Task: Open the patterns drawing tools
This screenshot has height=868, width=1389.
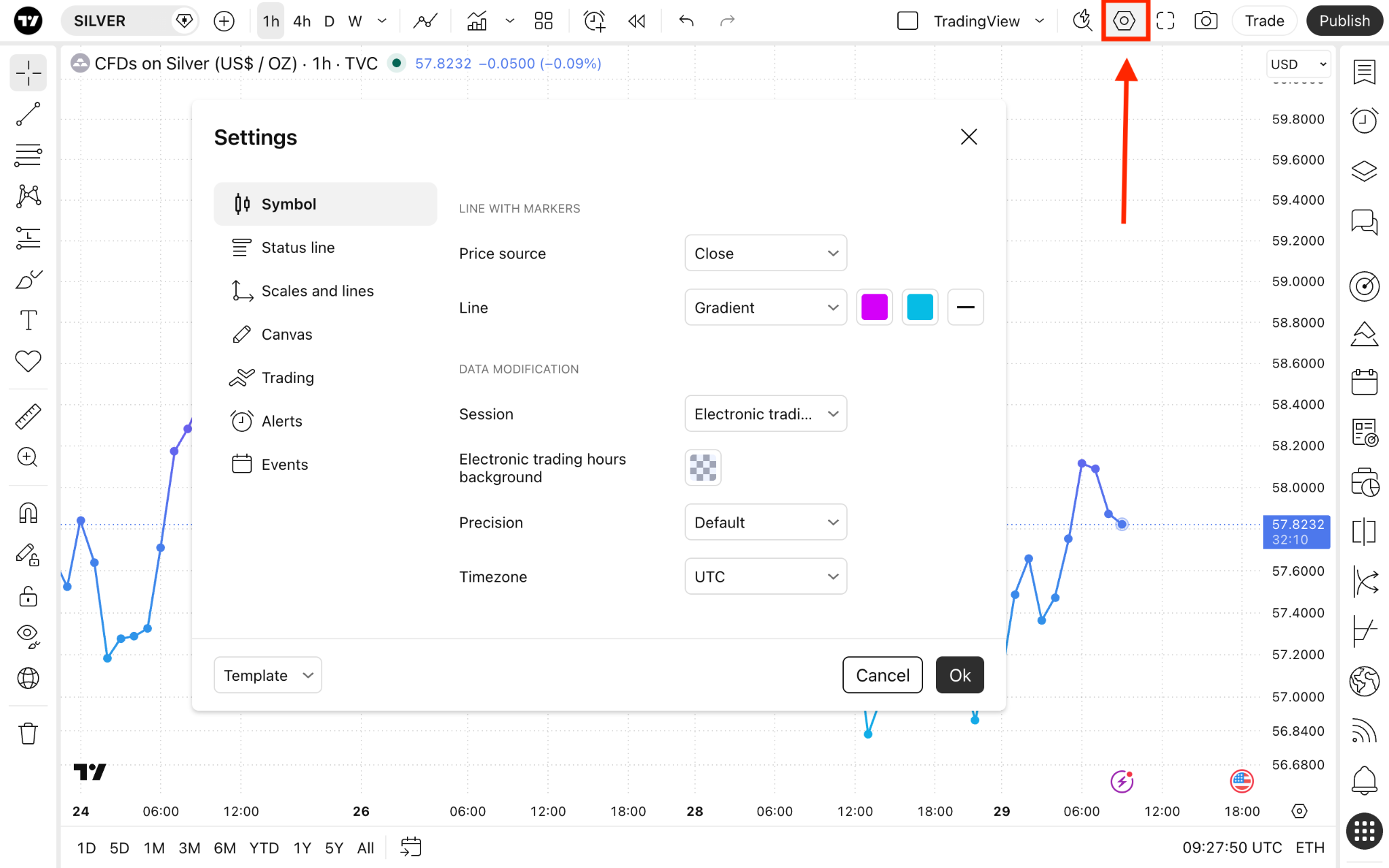Action: pos(28,197)
